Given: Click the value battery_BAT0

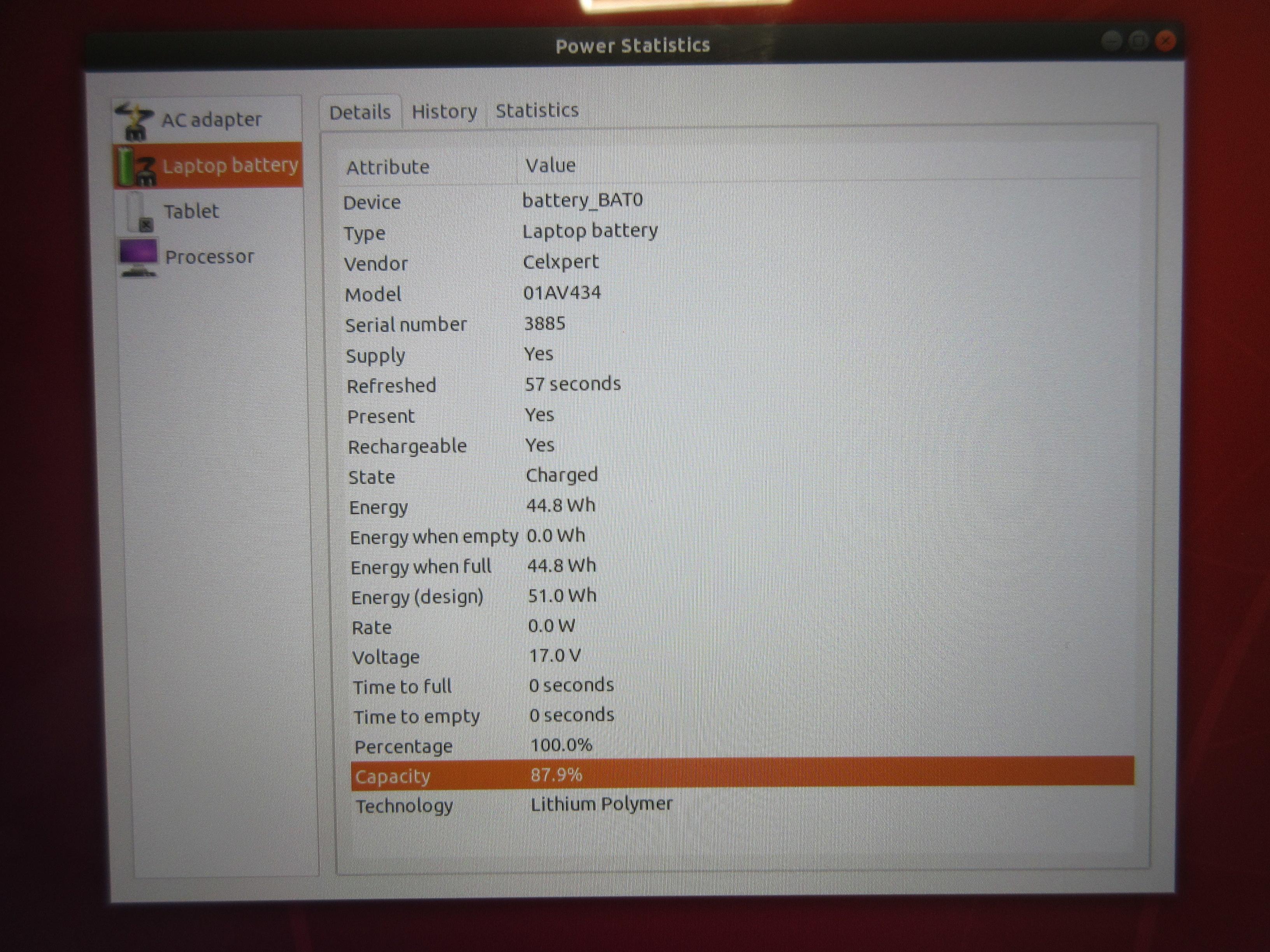Looking at the screenshot, I should pos(583,200).
